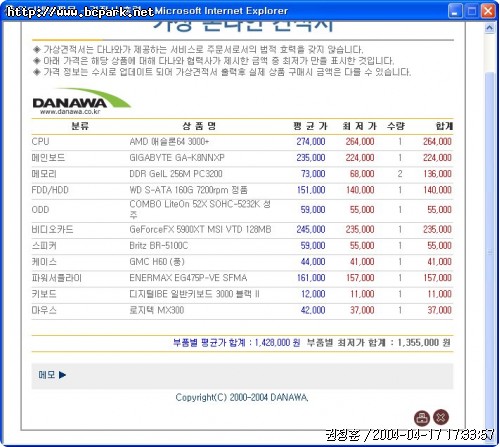500x447 pixels.
Task: Click Copyright 2000-2004 DANAWA text
Action: [242, 397]
